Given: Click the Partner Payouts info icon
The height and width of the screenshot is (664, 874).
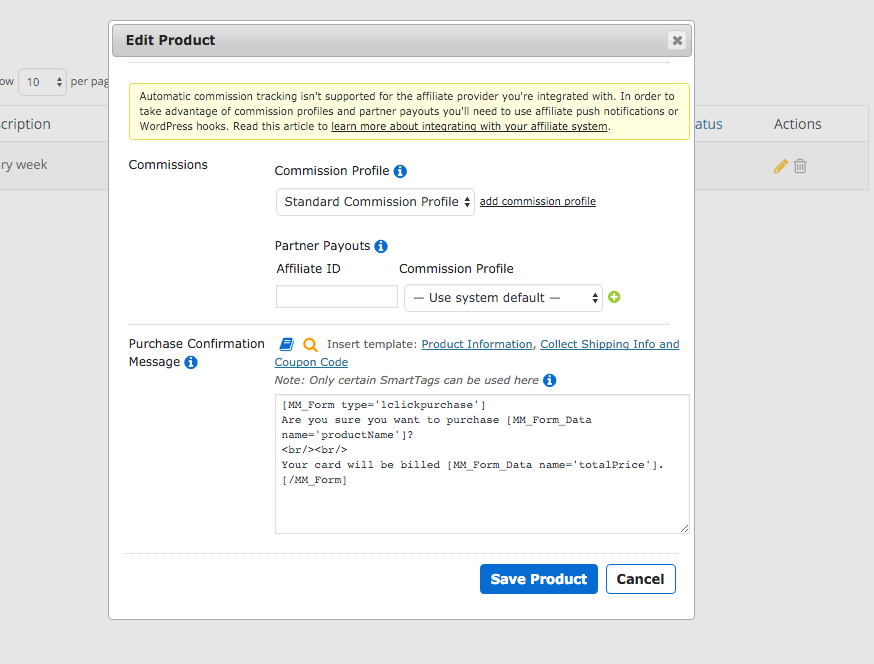Looking at the screenshot, I should [381, 246].
